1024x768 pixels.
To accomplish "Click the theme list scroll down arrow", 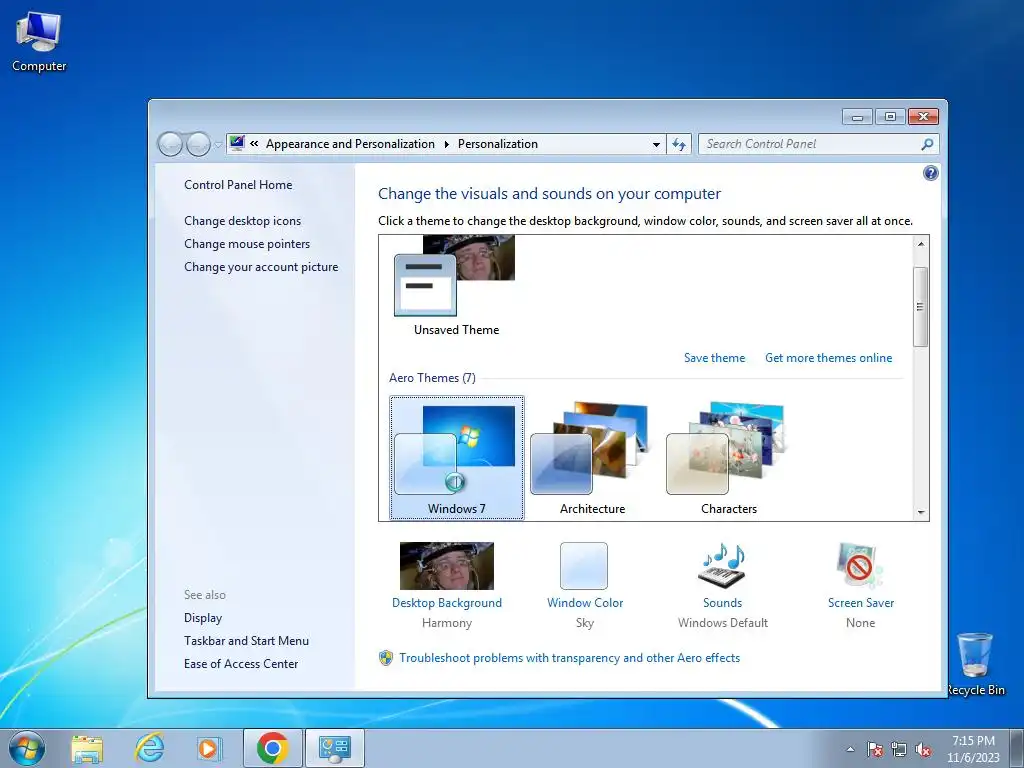I will (921, 513).
